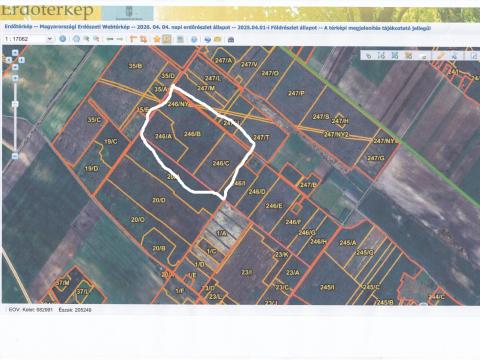Click the pencil edit icon in overlay toolbar

coord(441,55)
